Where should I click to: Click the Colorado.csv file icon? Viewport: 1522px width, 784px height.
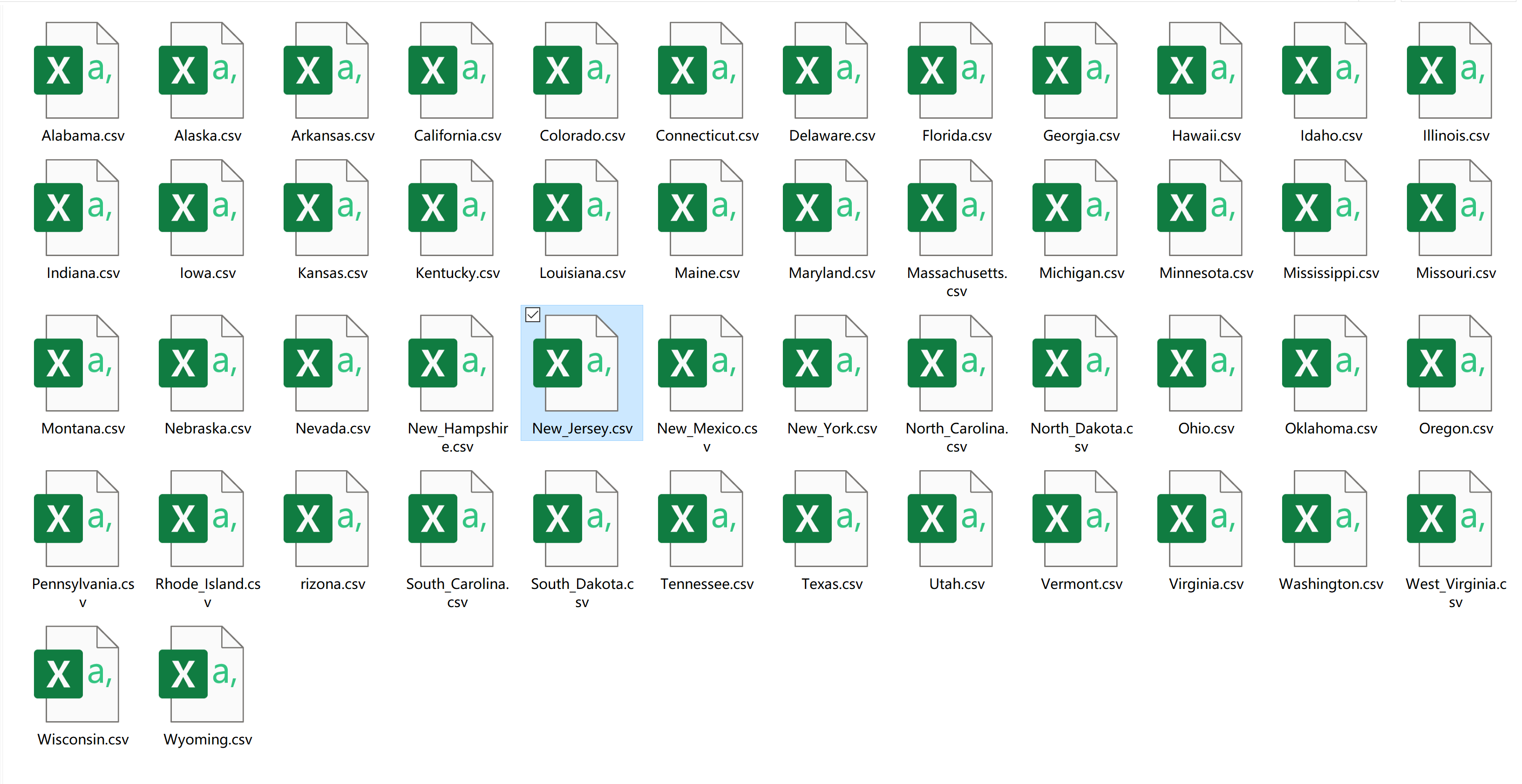(x=576, y=70)
